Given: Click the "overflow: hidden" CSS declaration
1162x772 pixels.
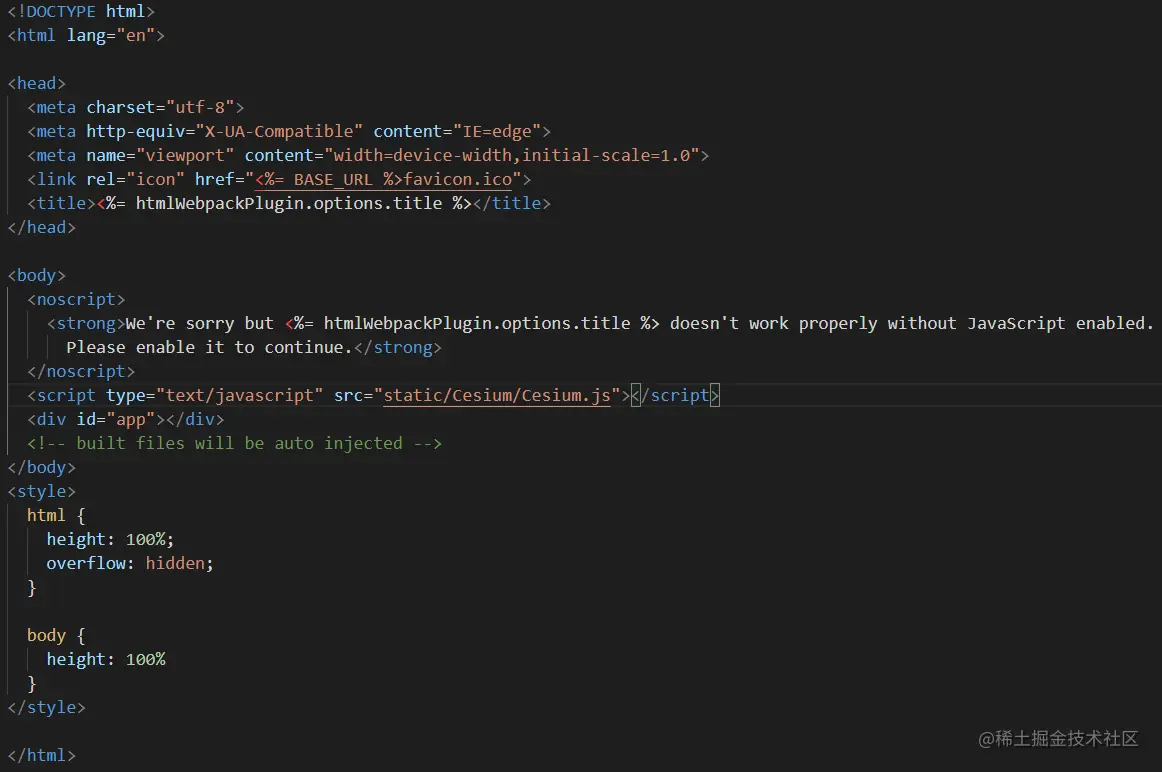Looking at the screenshot, I should click(130, 563).
